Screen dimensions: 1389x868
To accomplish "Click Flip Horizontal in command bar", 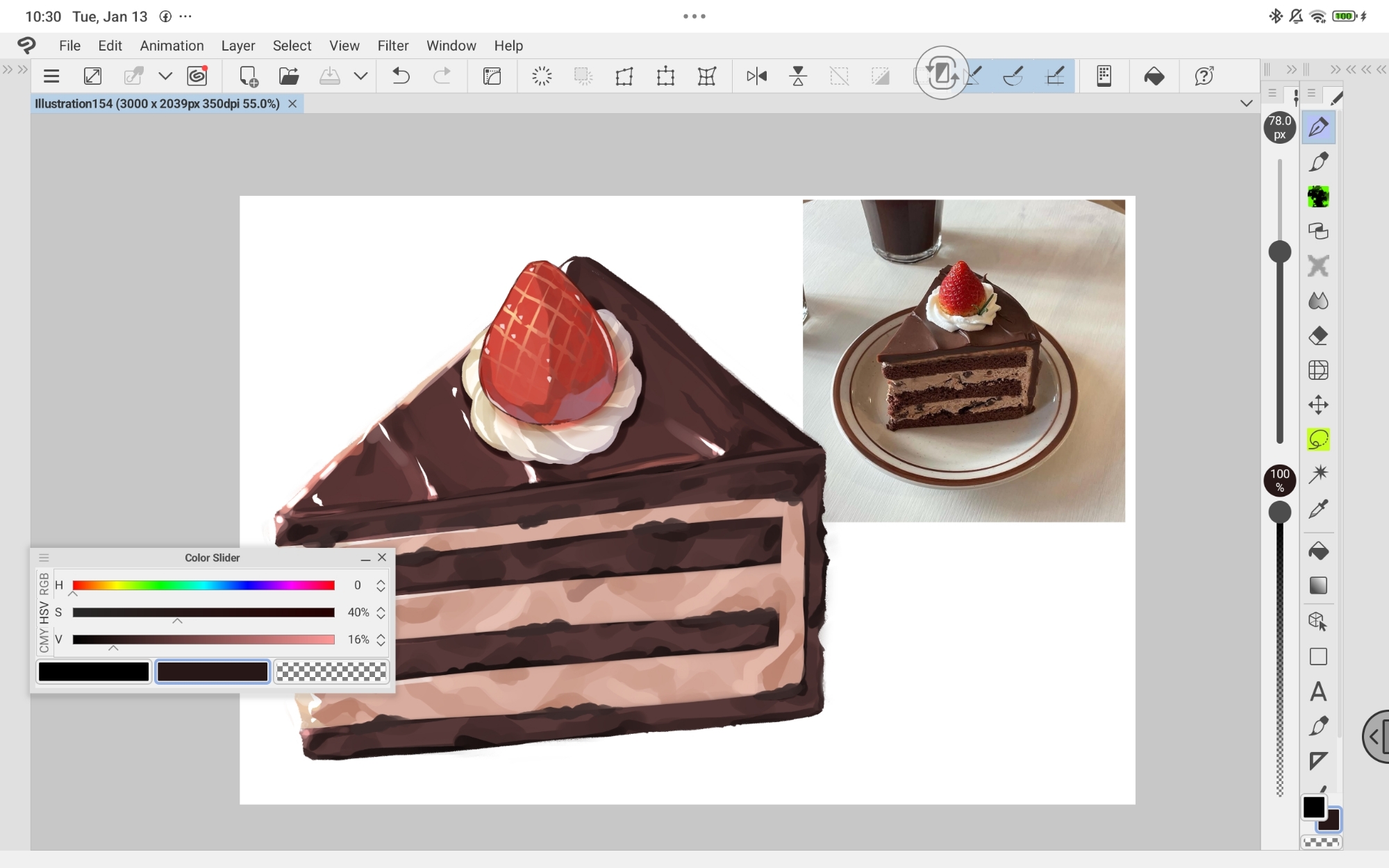I will tap(756, 76).
